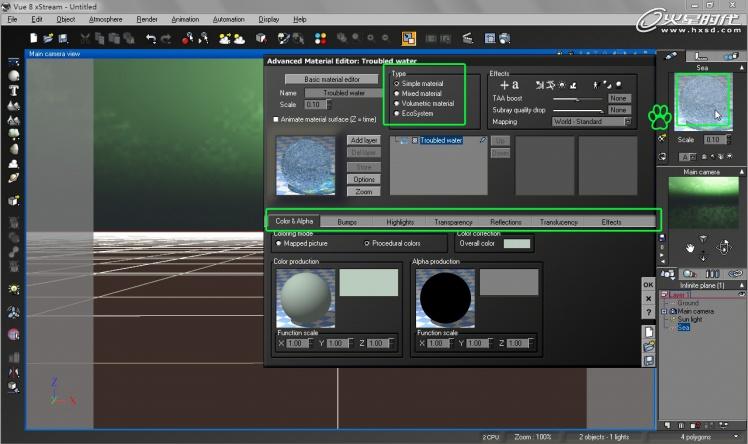Viewport: 748px width, 444px height.
Task: Select the planet tool
Action: point(13,178)
